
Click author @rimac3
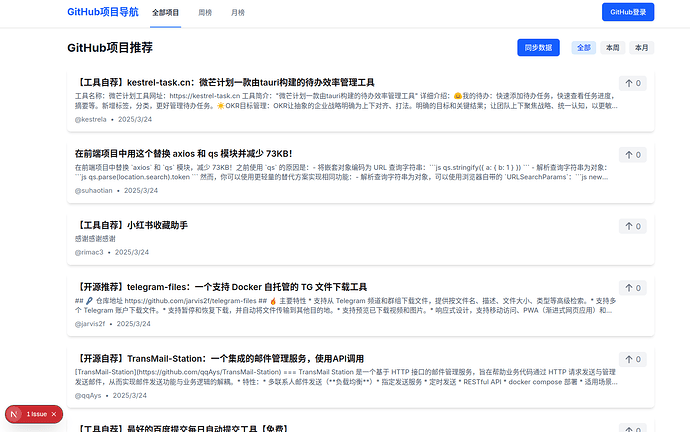click(89, 252)
